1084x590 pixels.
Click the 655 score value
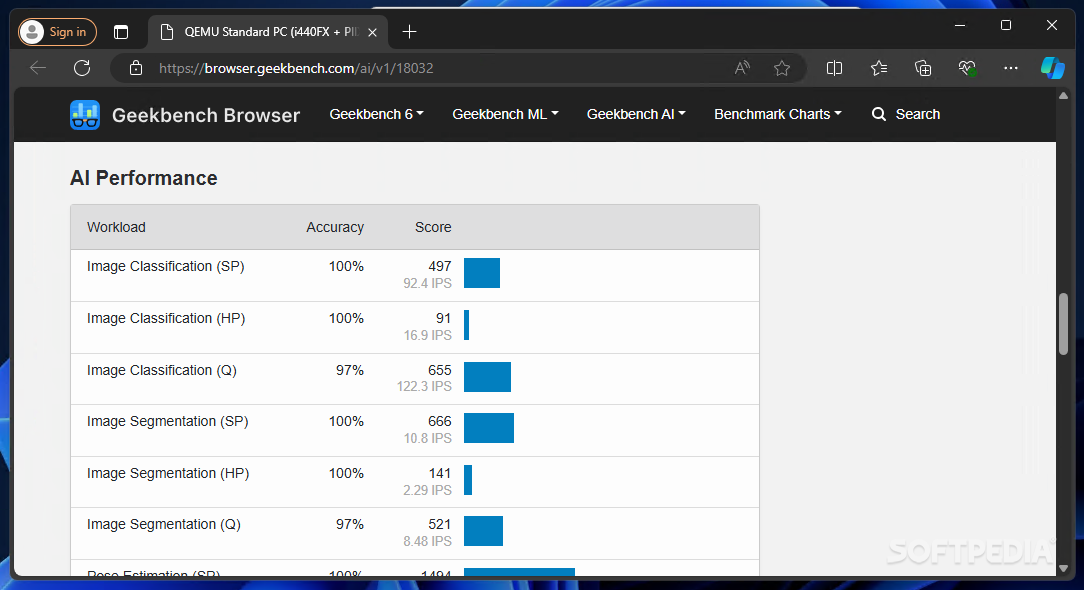(x=440, y=370)
